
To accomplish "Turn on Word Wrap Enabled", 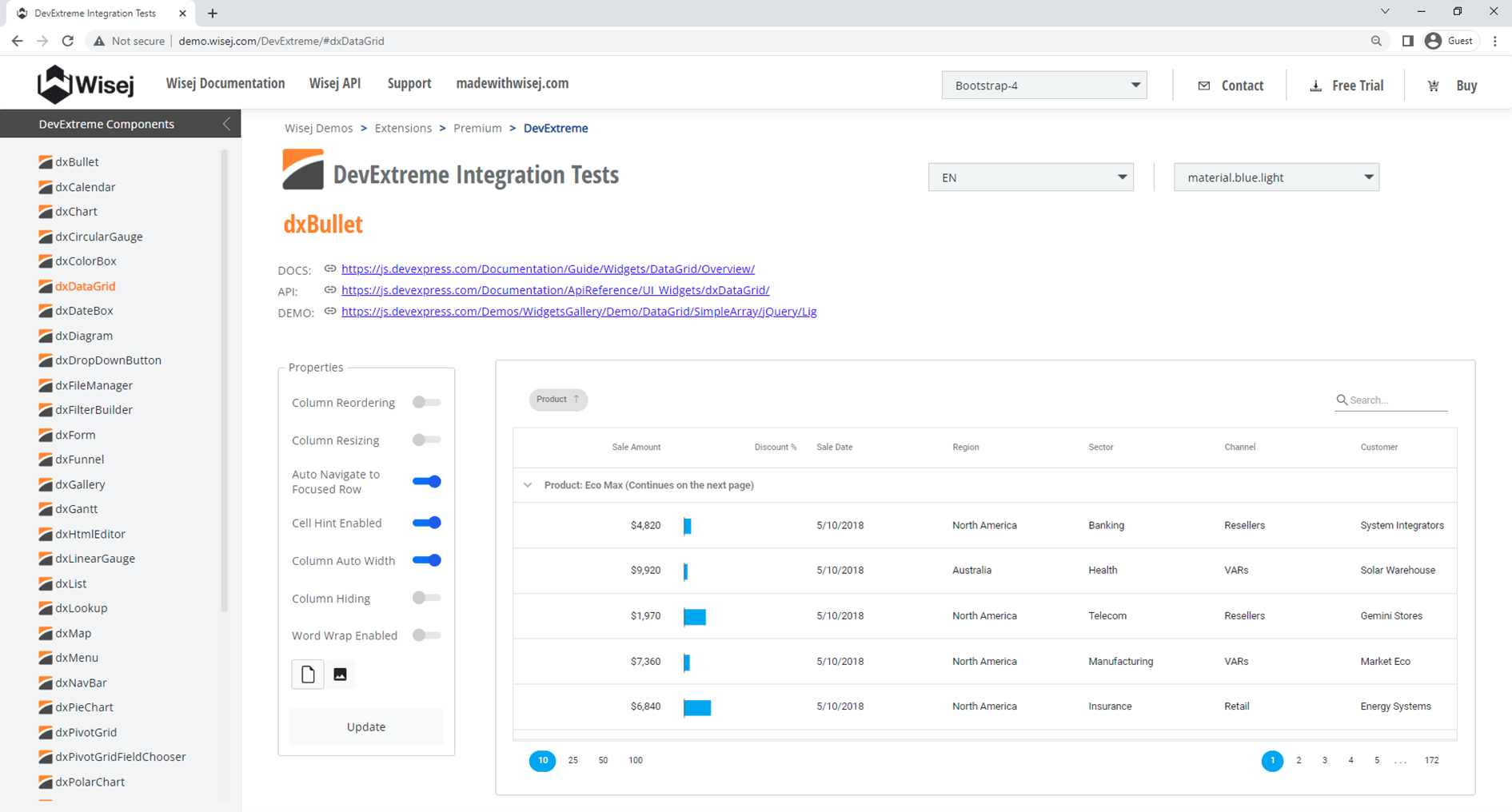I will (x=426, y=635).
